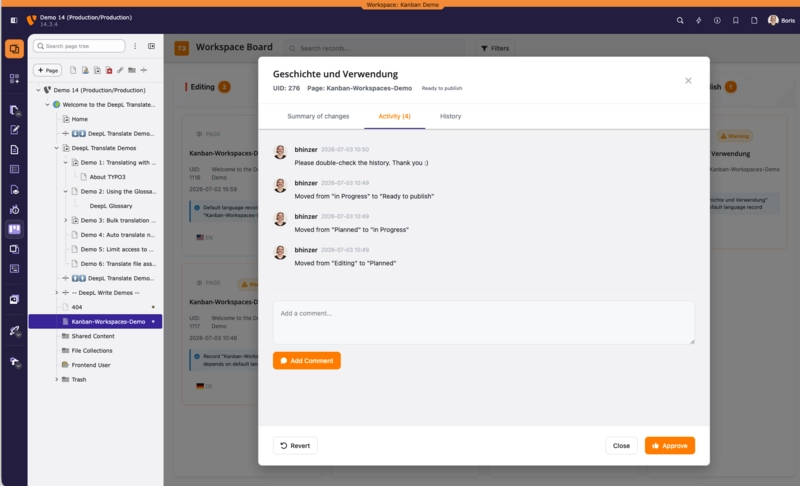This screenshot has height=486, width=800.
Task: Open the page tree three-dots options menu
Action: coord(135,46)
